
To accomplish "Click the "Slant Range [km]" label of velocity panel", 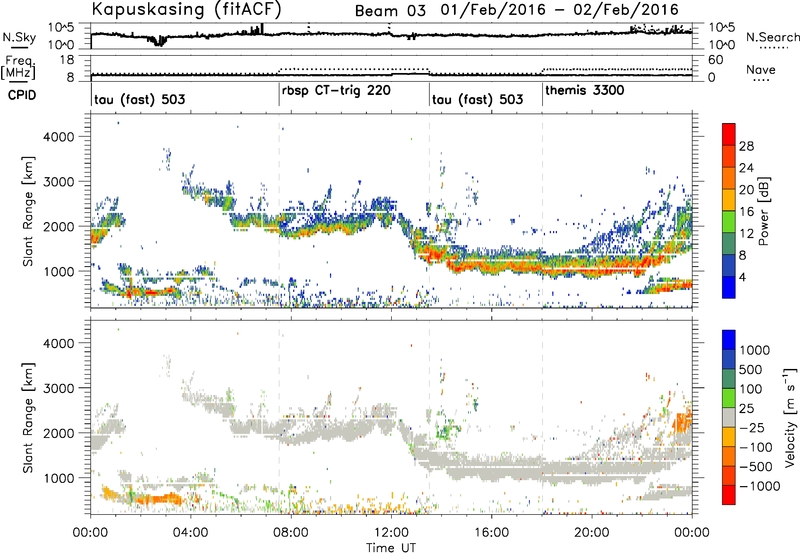I will [x=28, y=418].
